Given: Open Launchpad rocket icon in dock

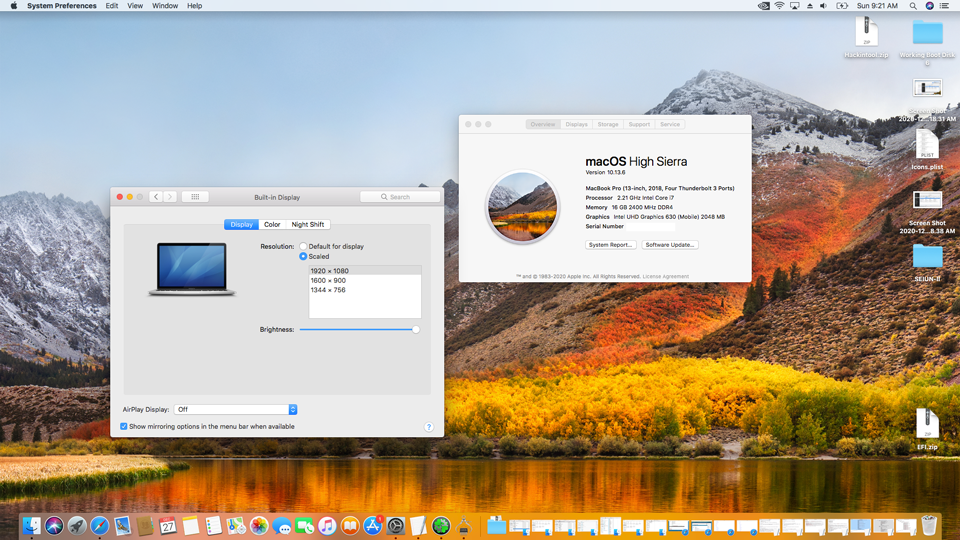Looking at the screenshot, I should [x=77, y=525].
